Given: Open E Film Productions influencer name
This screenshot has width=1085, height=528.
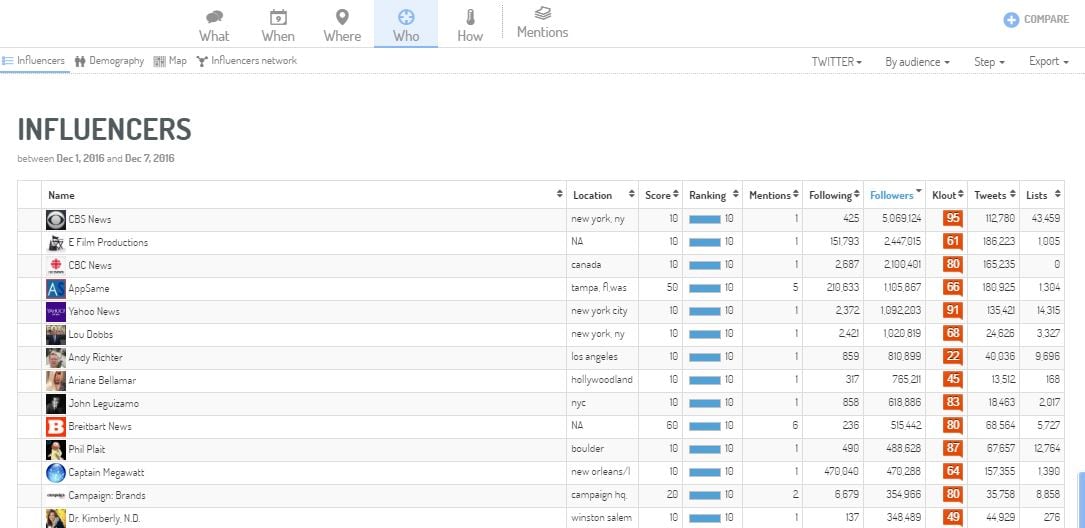Looking at the screenshot, I should click(x=108, y=242).
